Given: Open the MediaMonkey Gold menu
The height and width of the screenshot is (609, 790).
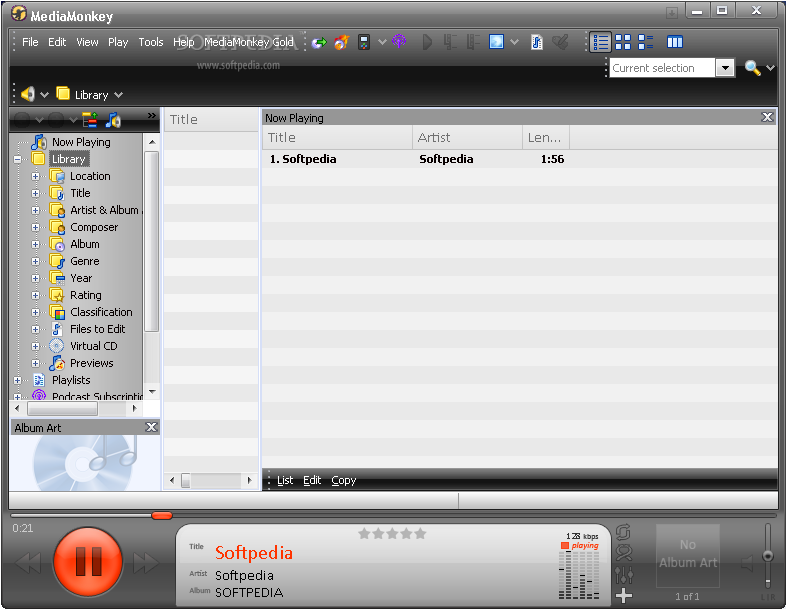Looking at the screenshot, I should click(249, 42).
